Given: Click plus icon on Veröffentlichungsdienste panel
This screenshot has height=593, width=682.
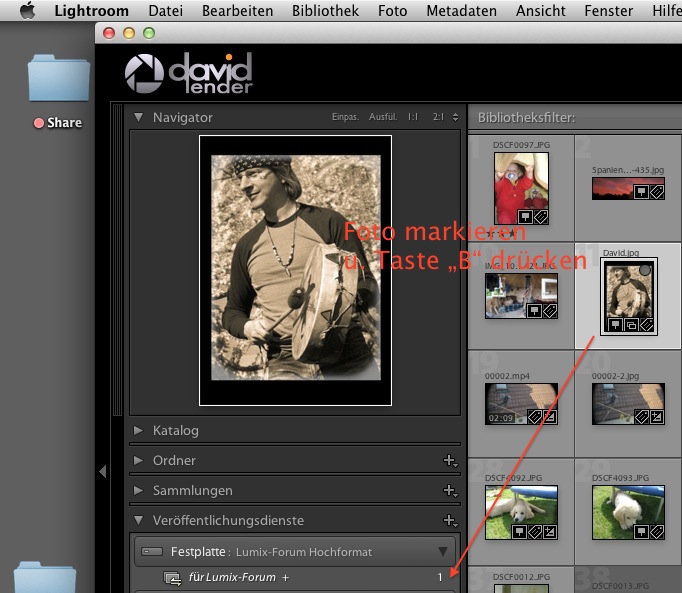Looking at the screenshot, I should click(449, 521).
